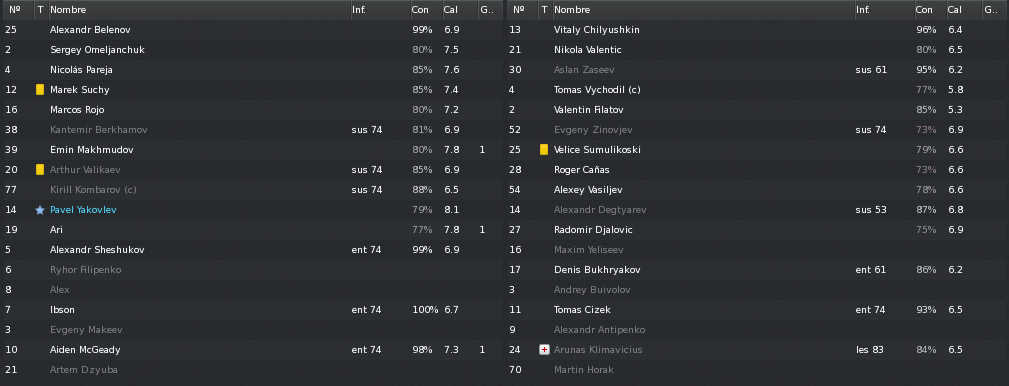This screenshot has width=1009, height=386.
Task: Sort left table by Con column header
Action: pyautogui.click(x=426, y=10)
